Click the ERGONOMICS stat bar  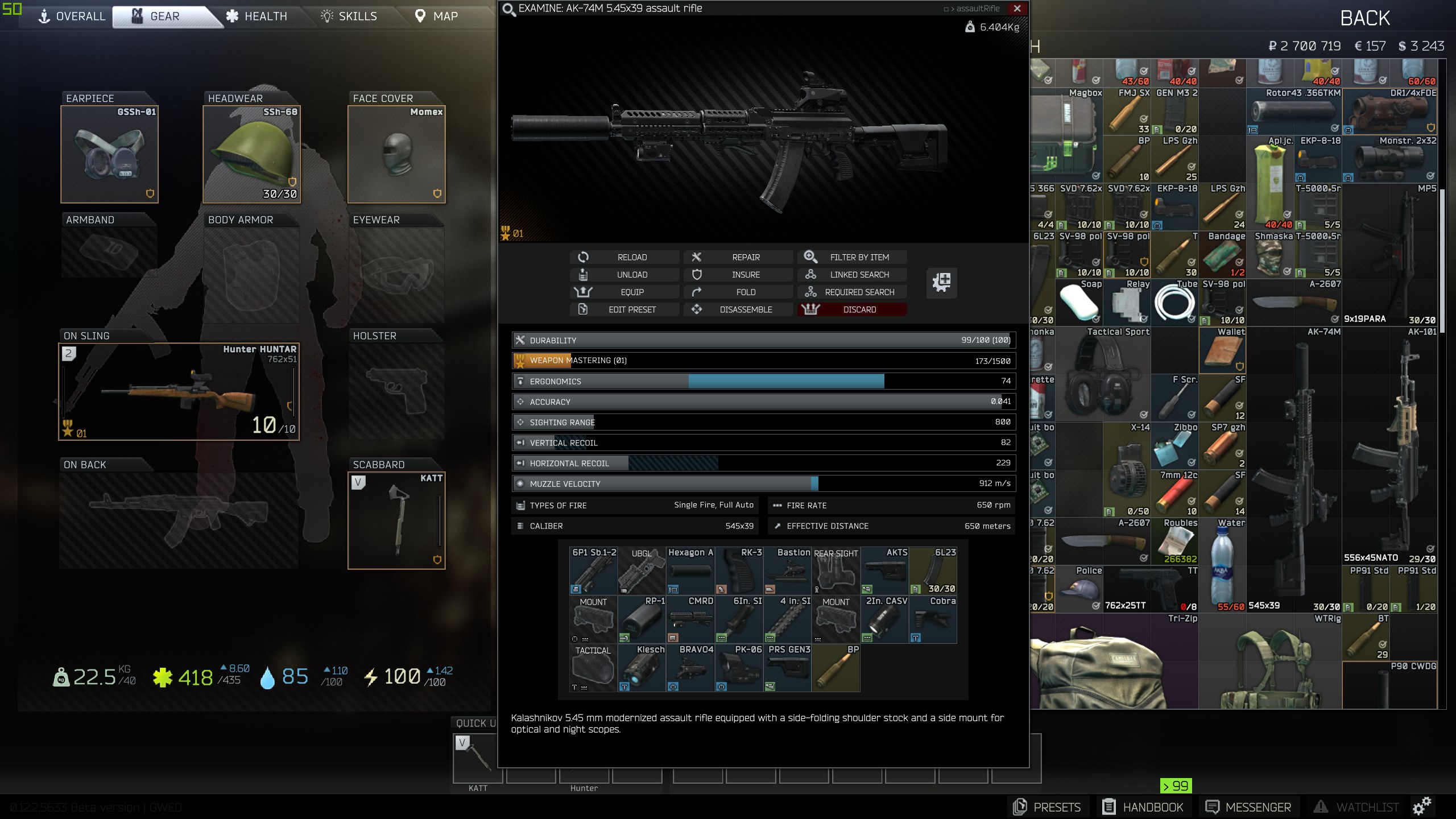pos(763,381)
